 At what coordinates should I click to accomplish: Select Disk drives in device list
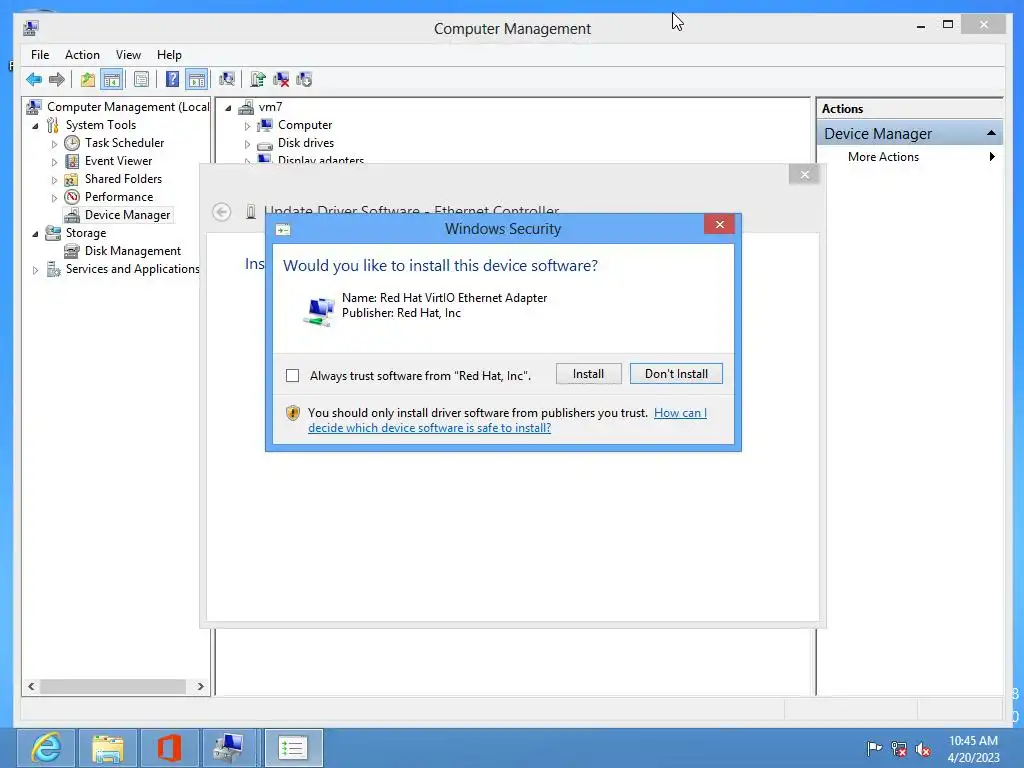point(306,142)
